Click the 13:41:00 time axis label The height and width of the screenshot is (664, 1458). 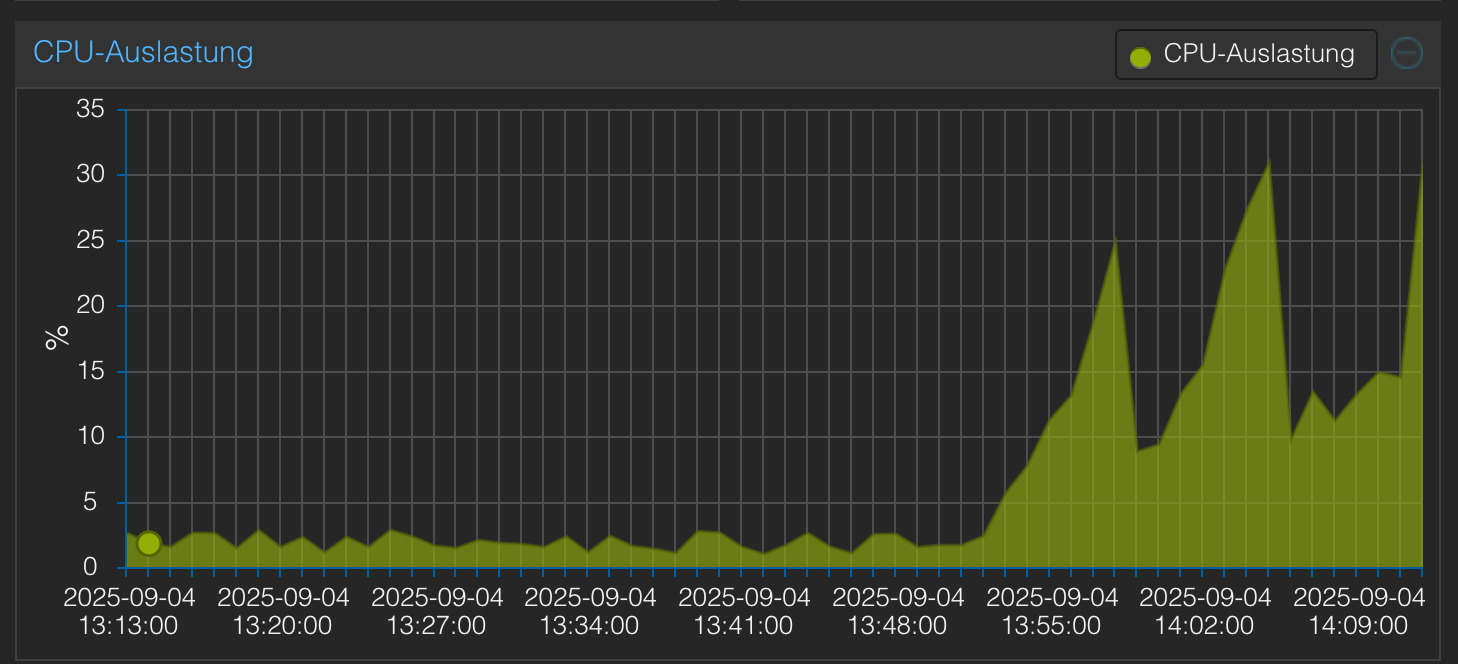pos(744,612)
